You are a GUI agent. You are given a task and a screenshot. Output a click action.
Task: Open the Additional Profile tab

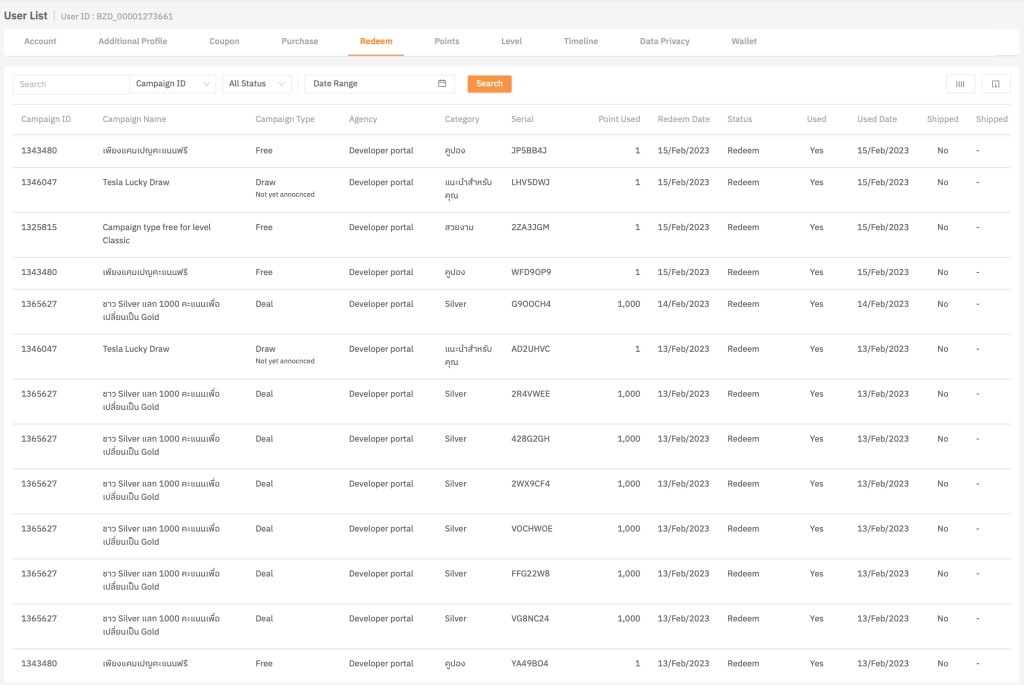click(132, 41)
